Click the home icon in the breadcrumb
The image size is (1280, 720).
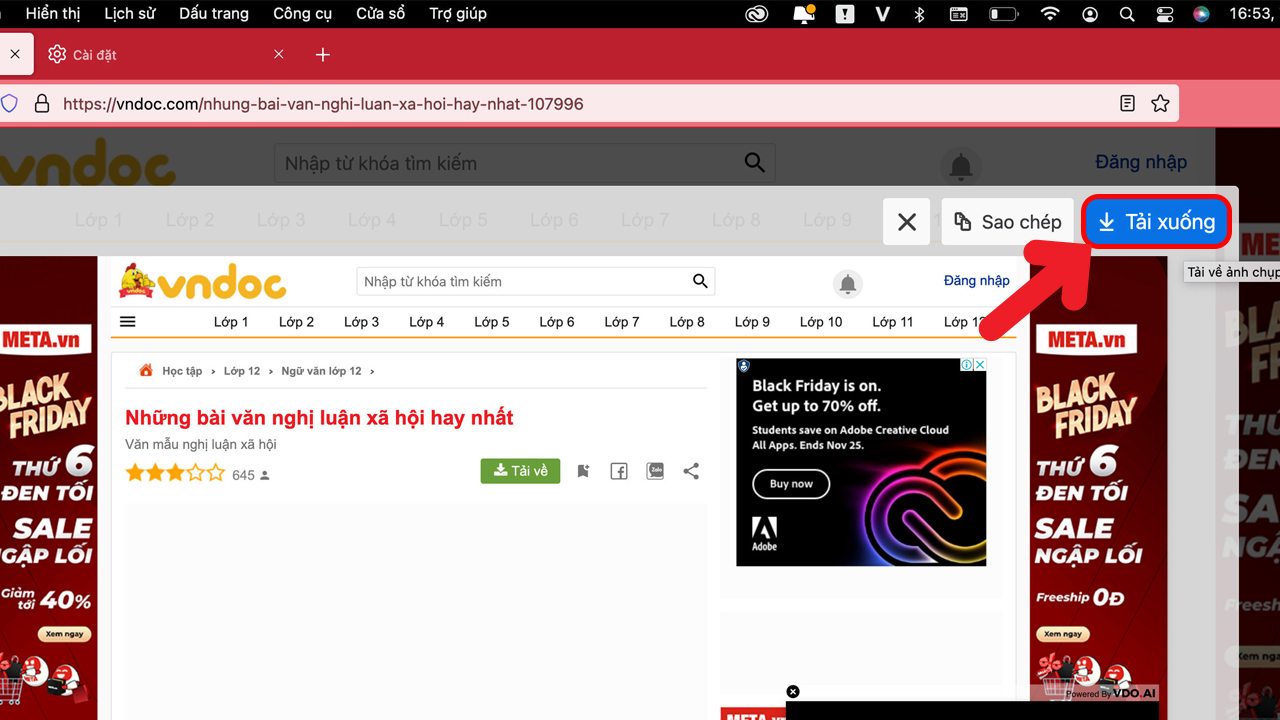(x=146, y=370)
